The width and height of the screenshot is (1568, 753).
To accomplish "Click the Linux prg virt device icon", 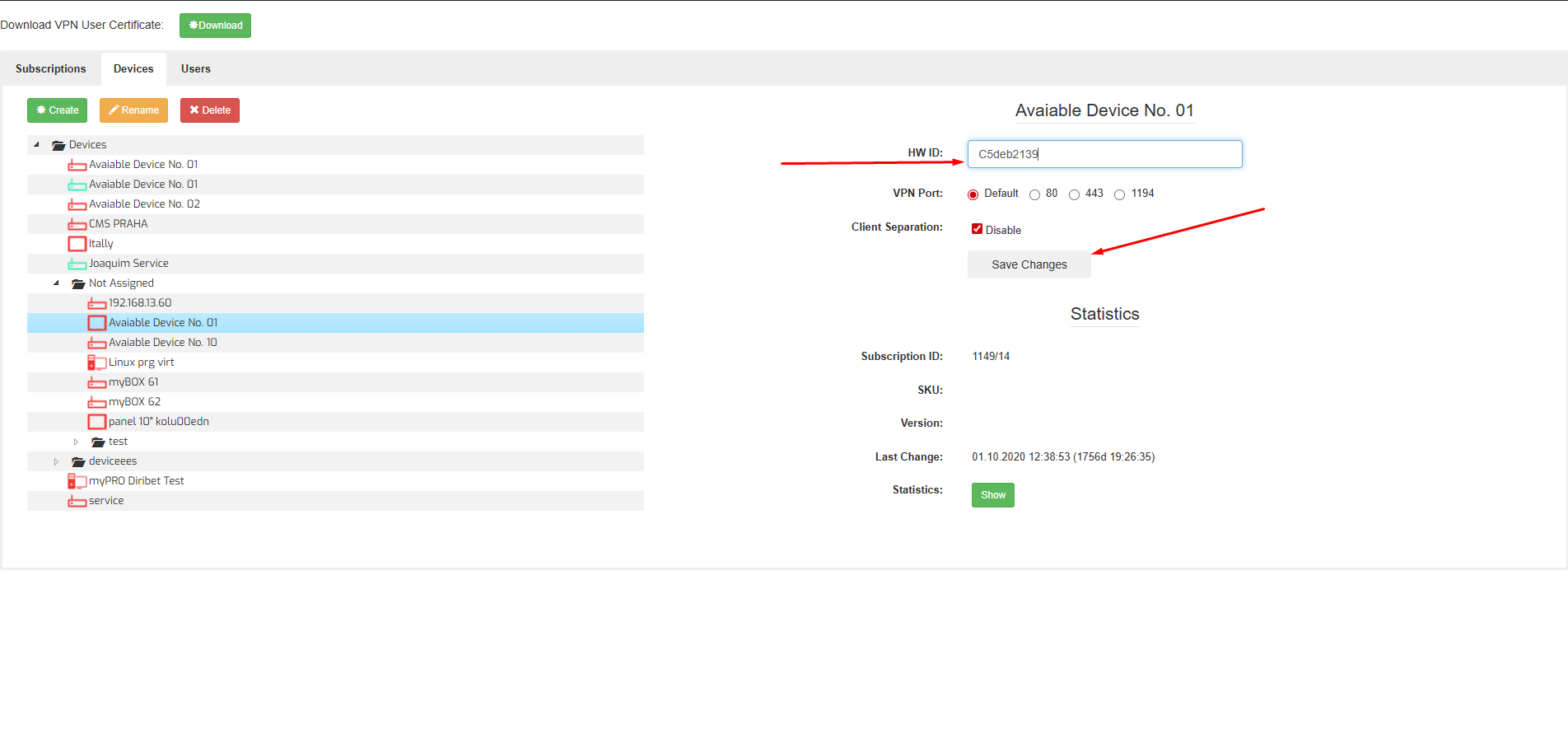I will pyautogui.click(x=96, y=362).
